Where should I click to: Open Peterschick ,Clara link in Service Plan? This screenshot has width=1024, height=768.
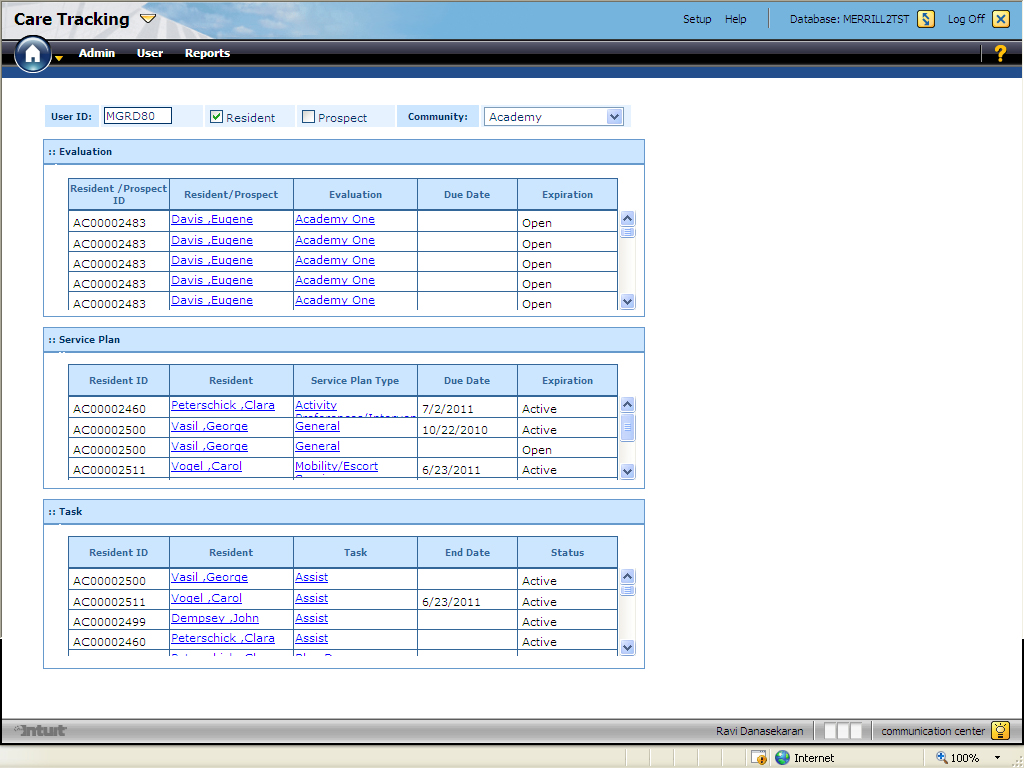tap(223, 406)
